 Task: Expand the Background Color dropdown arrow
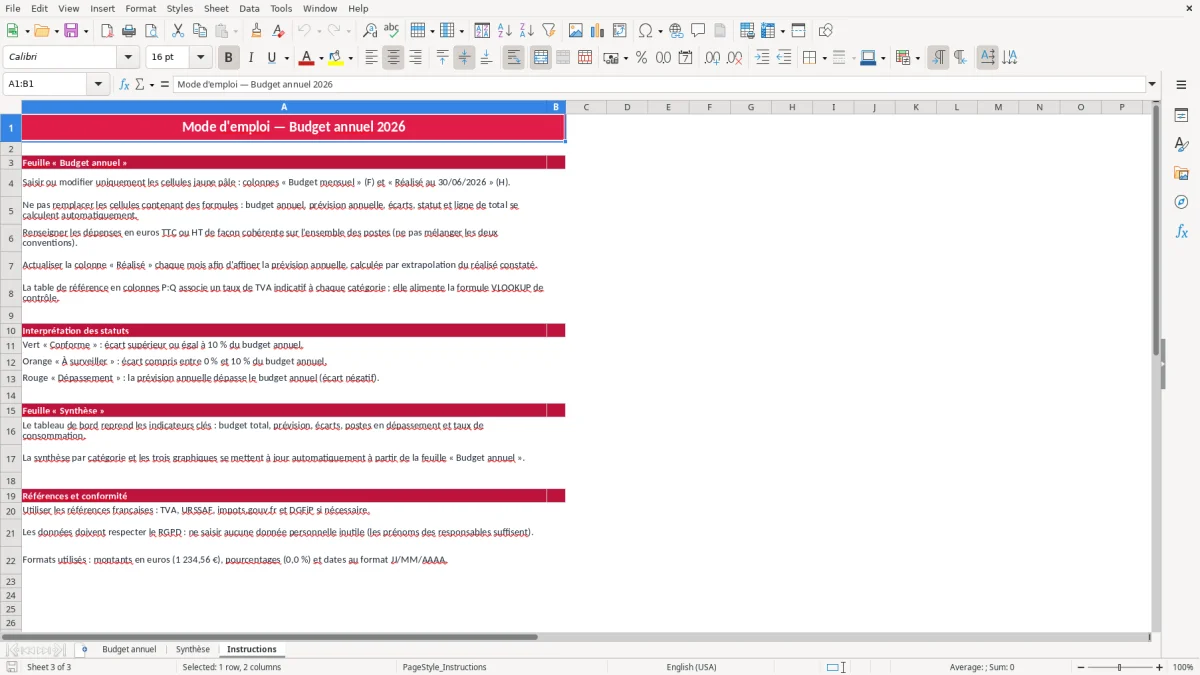350,58
